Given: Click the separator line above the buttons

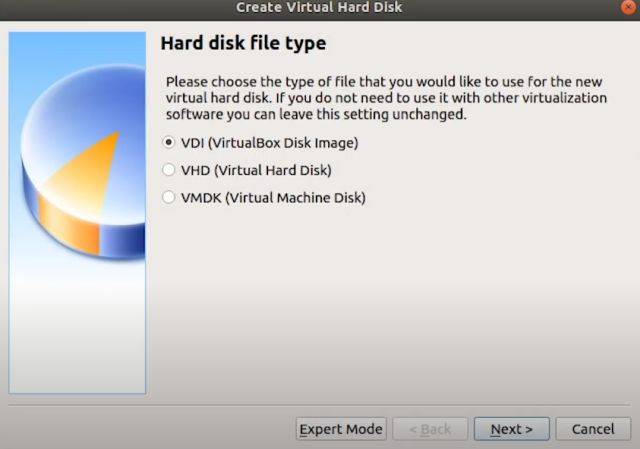Looking at the screenshot, I should coord(320,406).
